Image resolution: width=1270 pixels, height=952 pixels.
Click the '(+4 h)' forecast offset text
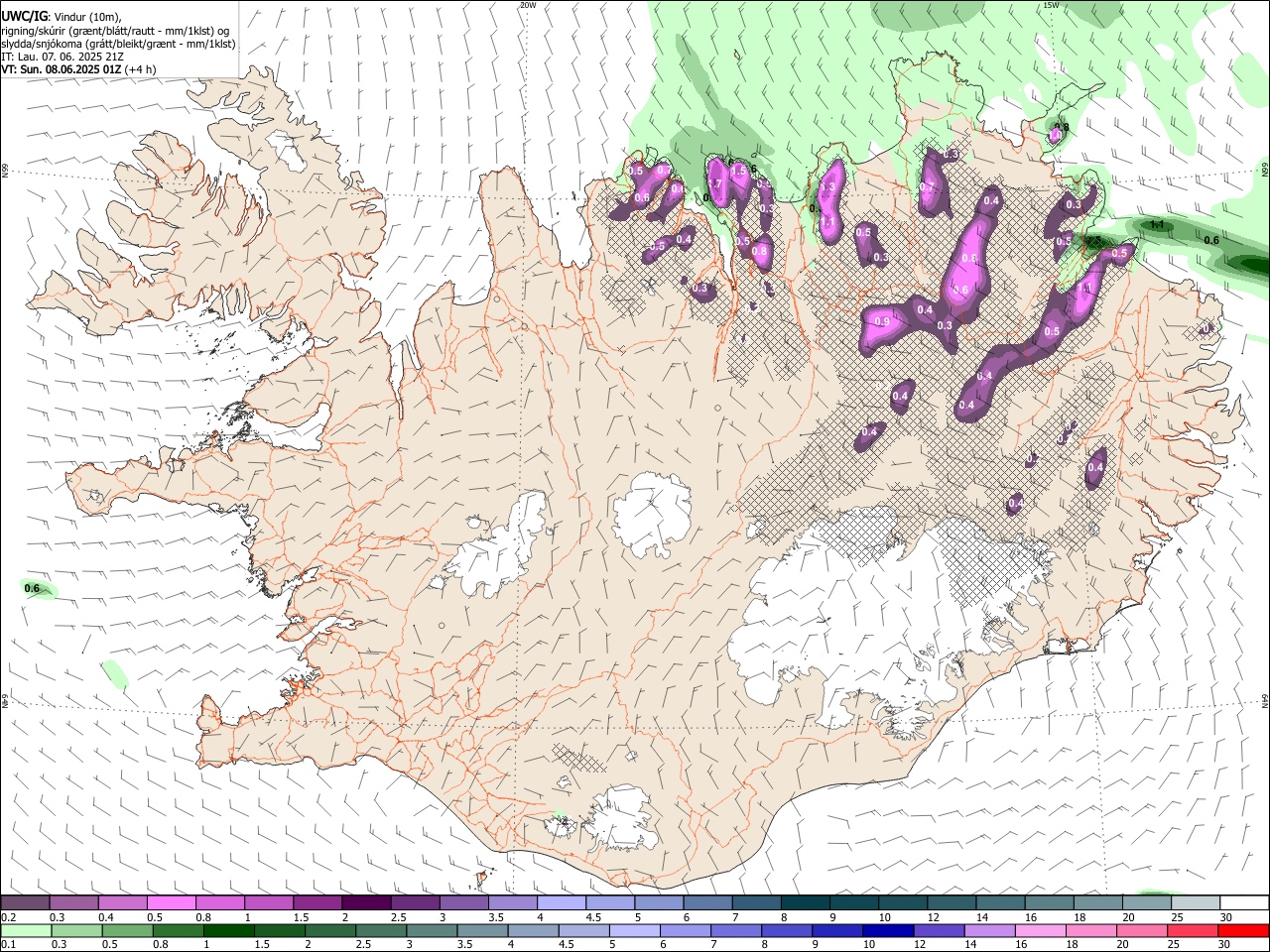click(140, 69)
